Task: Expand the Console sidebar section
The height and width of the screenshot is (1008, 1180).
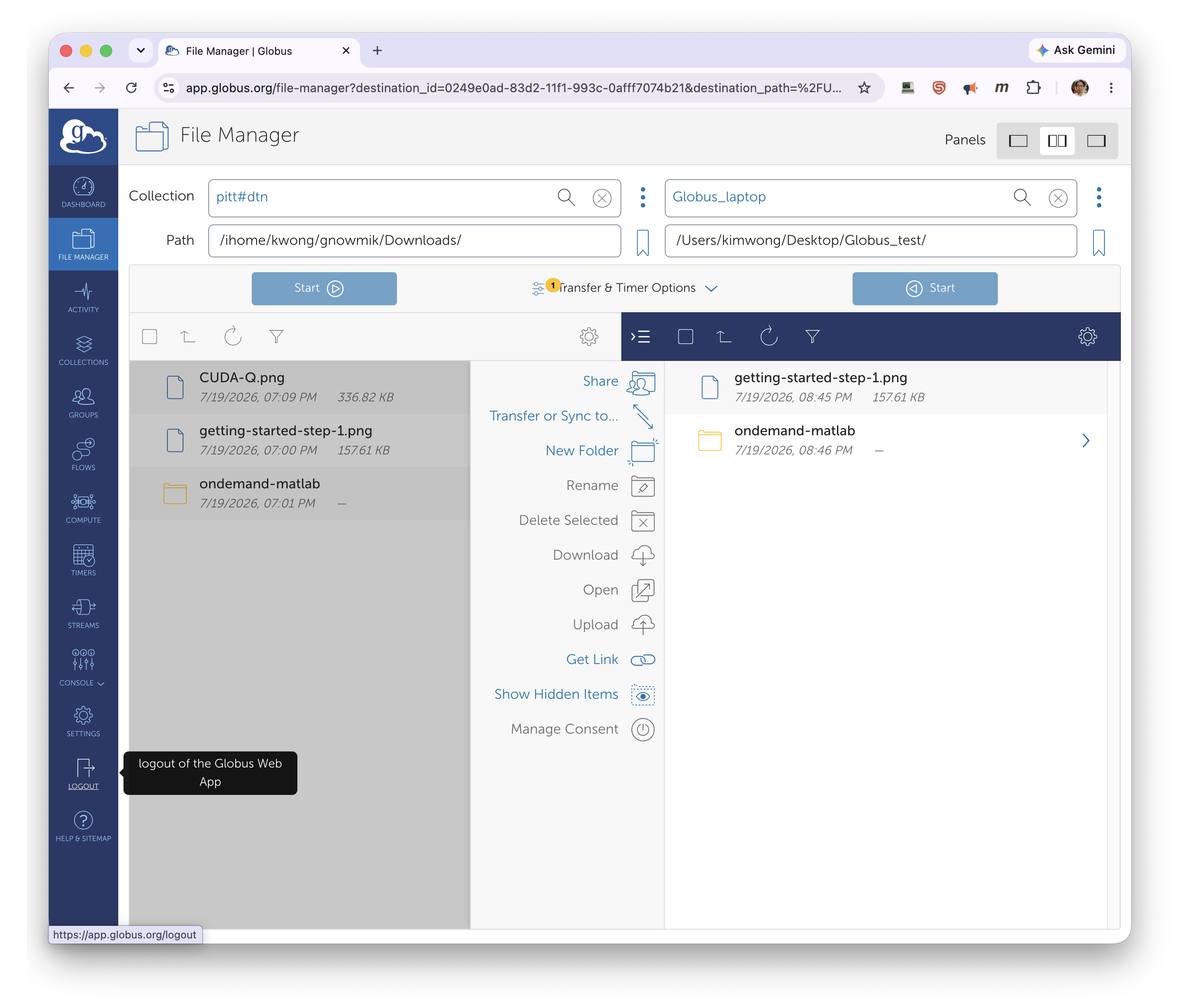Action: click(x=83, y=667)
